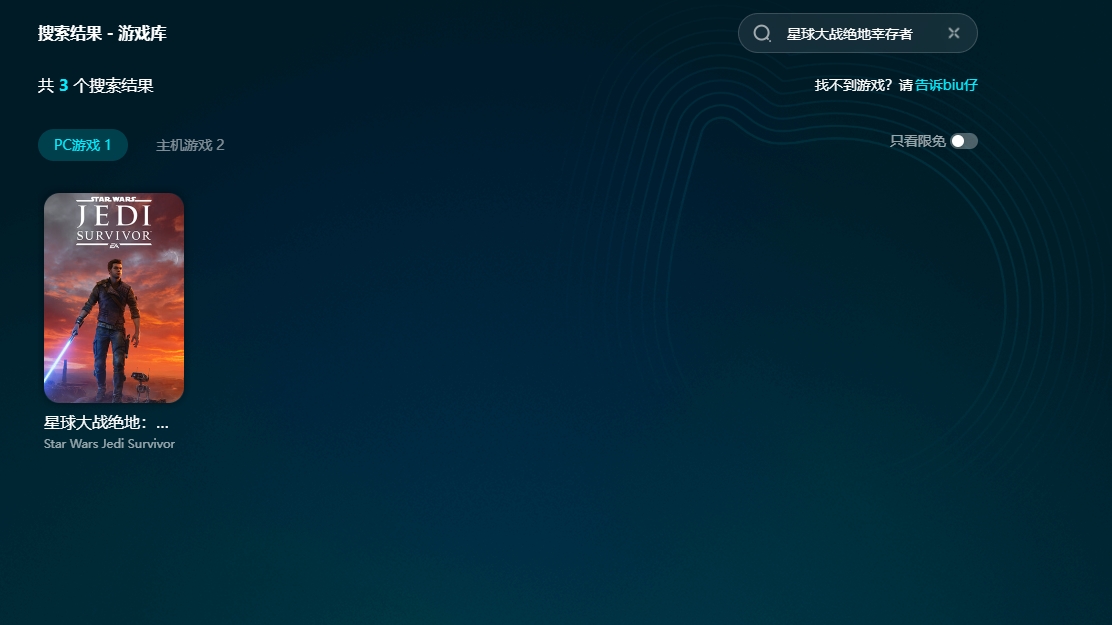
Task: Click the magnifier search icon
Action: pyautogui.click(x=762, y=34)
